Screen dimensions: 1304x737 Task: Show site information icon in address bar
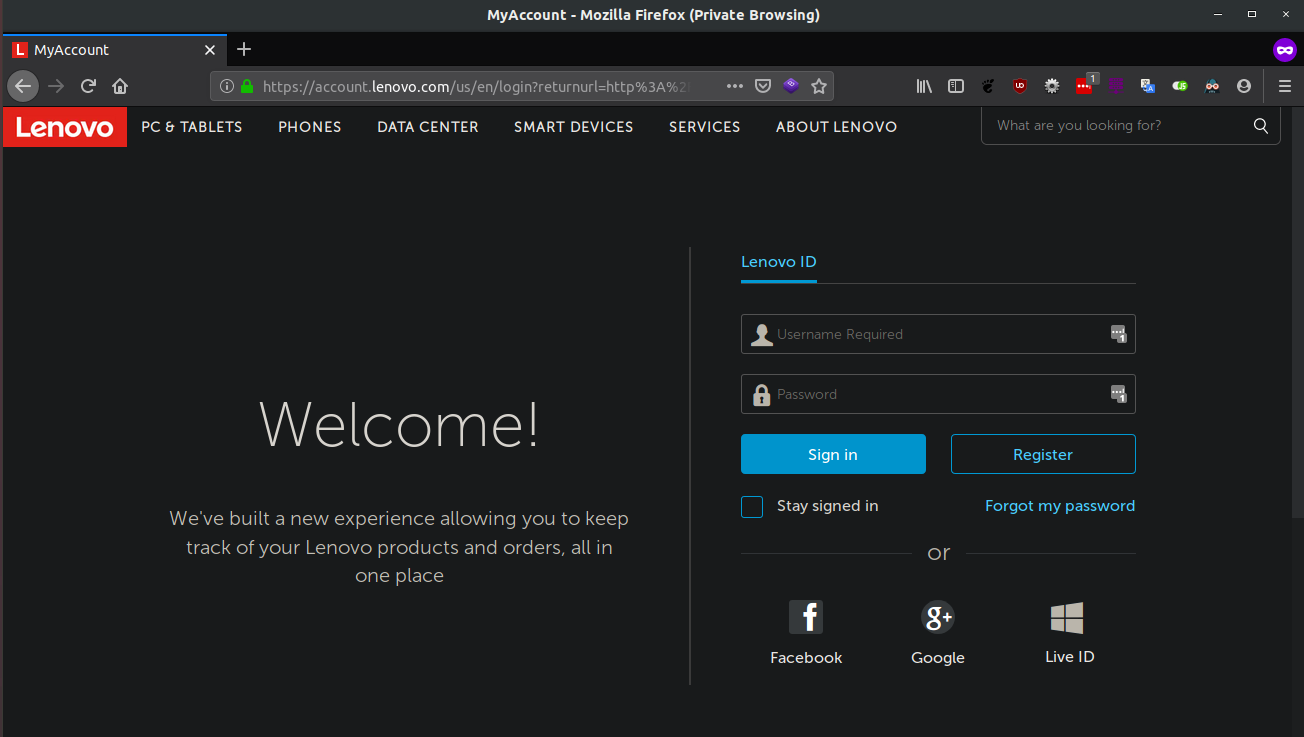tap(227, 86)
